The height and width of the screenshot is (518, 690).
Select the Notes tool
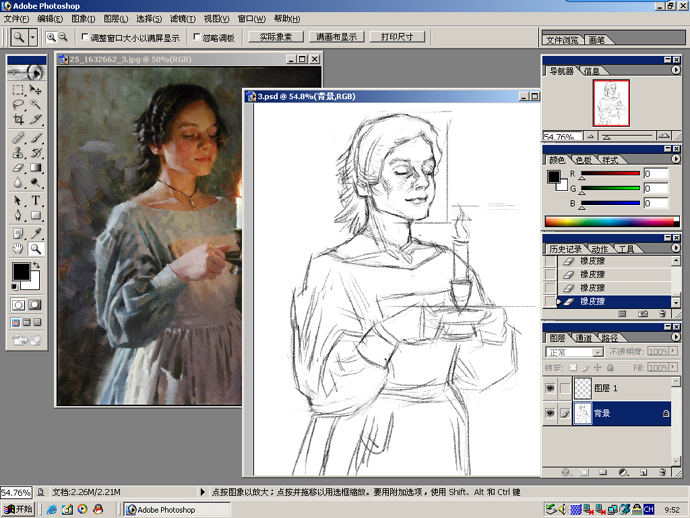(18, 234)
